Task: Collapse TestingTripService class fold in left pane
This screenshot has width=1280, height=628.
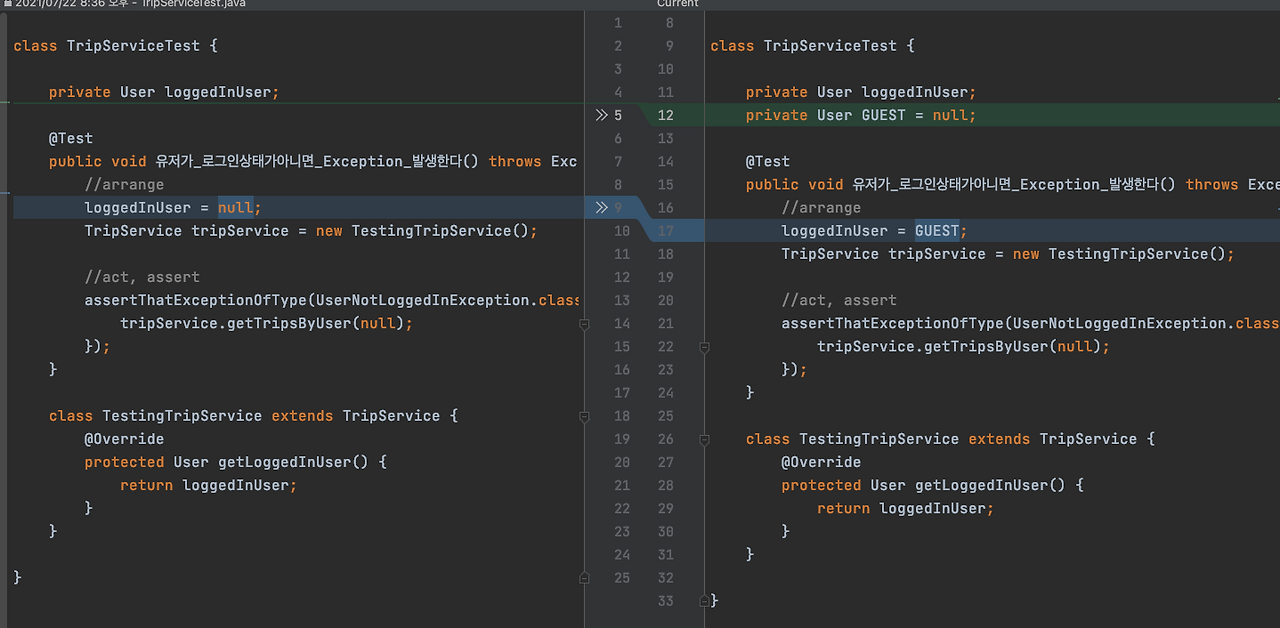Action: coord(584,416)
